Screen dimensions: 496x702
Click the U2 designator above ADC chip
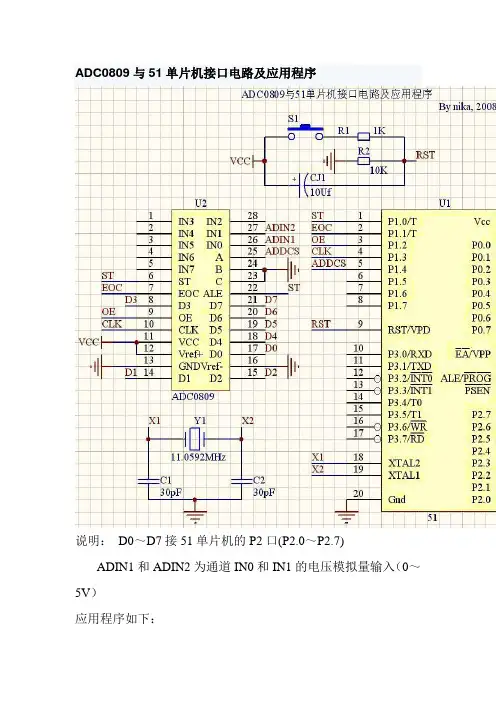[201, 204]
